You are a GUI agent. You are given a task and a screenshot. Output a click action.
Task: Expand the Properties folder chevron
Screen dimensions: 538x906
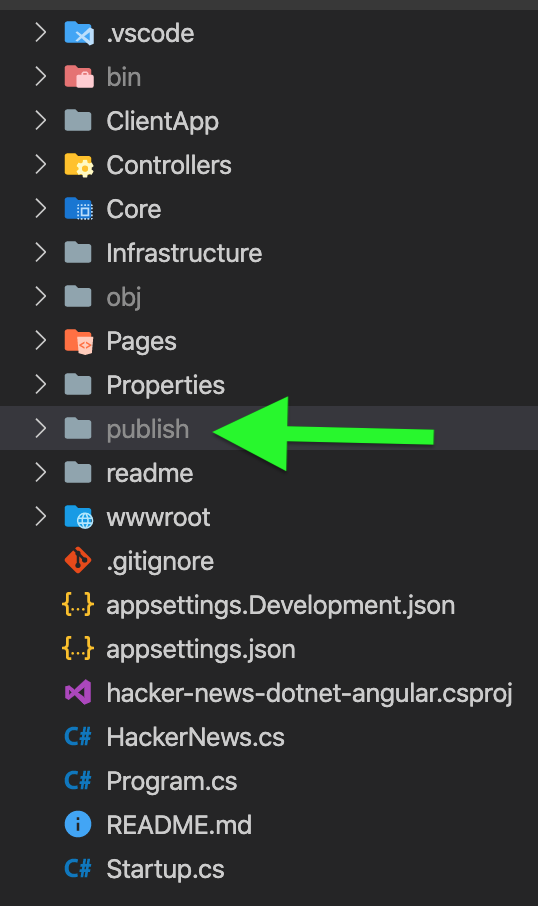[x=40, y=384]
